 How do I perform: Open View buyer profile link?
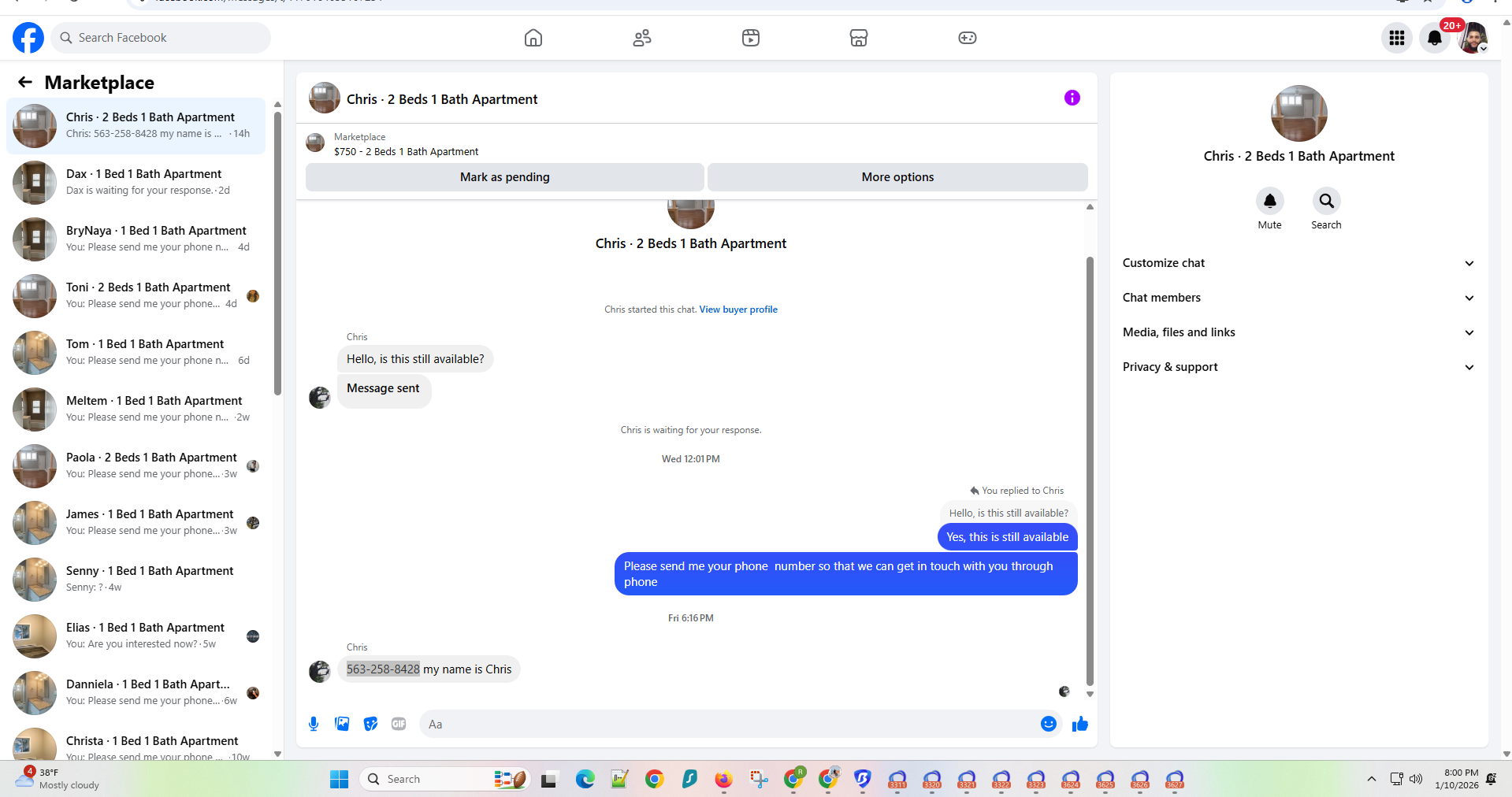click(737, 310)
